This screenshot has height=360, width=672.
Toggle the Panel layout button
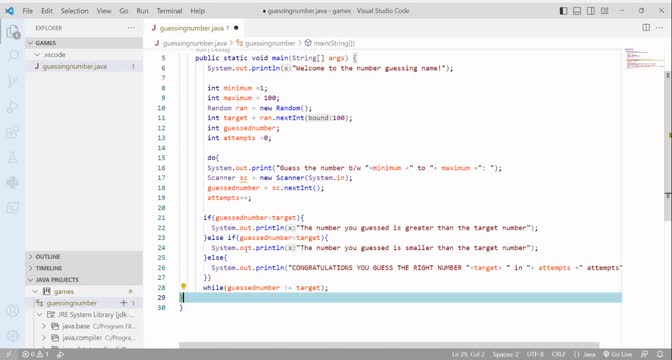pyautogui.click(x=577, y=11)
